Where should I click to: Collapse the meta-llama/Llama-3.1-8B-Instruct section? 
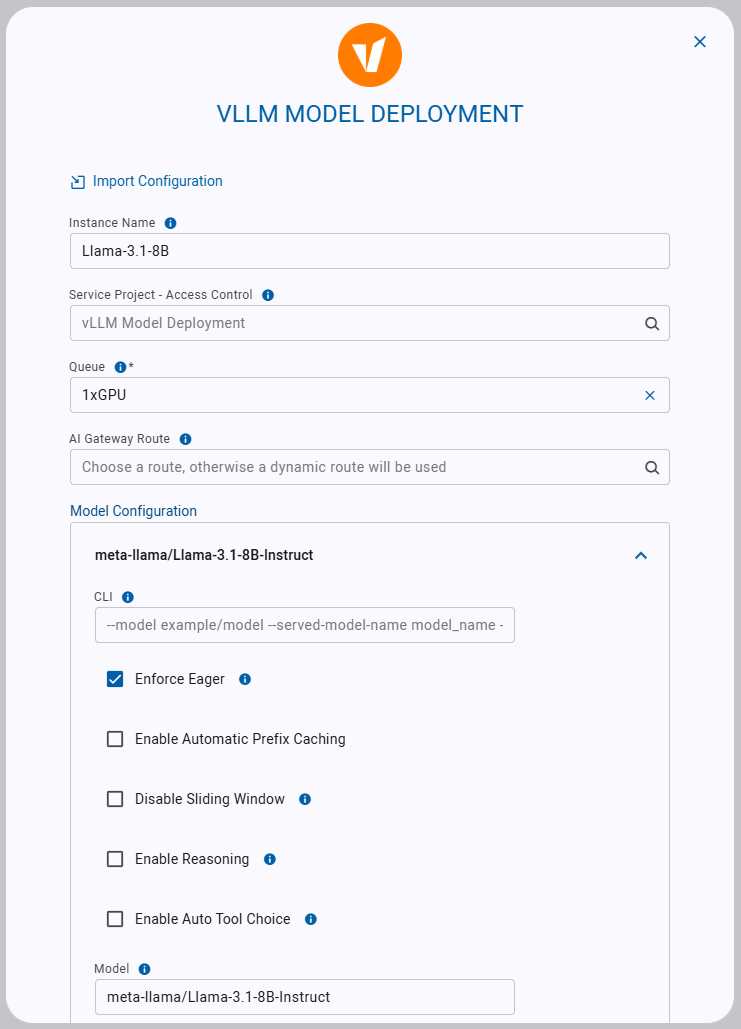pos(641,555)
